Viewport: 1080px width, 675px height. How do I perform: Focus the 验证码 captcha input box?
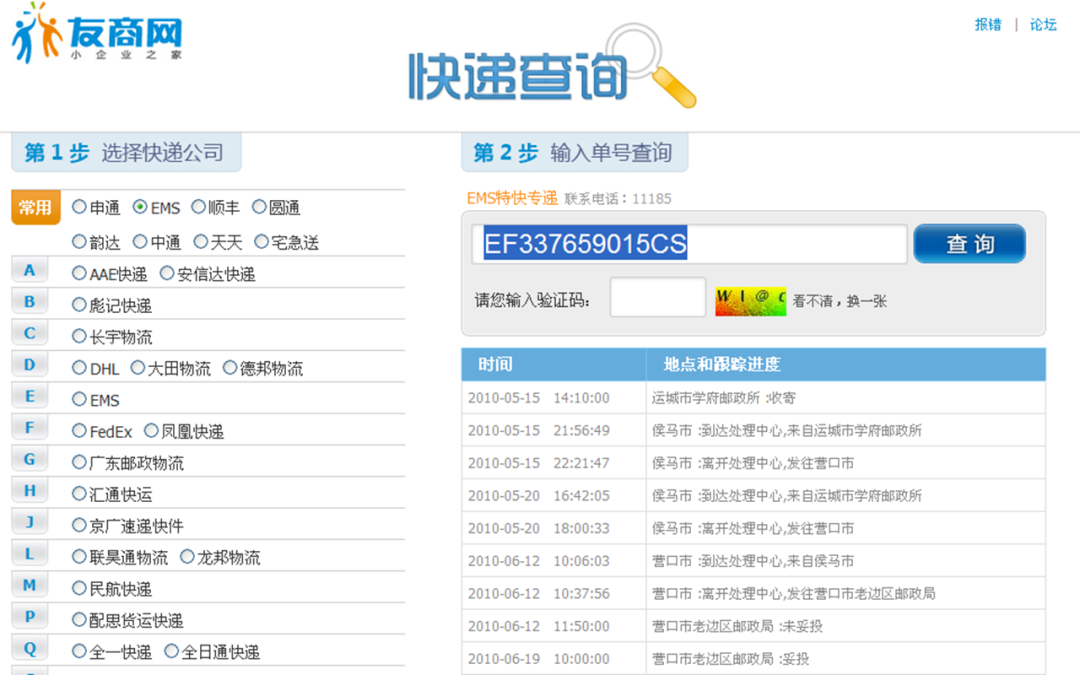click(x=658, y=297)
